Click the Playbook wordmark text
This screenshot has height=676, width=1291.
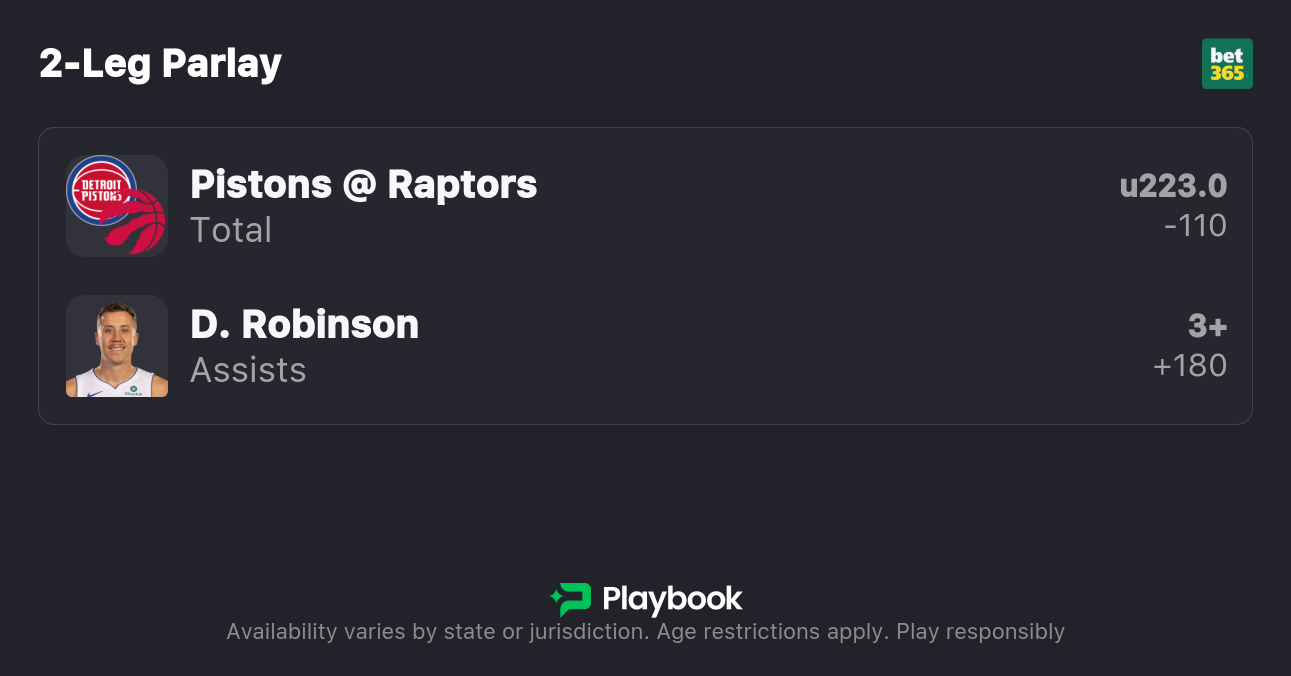[x=672, y=599]
